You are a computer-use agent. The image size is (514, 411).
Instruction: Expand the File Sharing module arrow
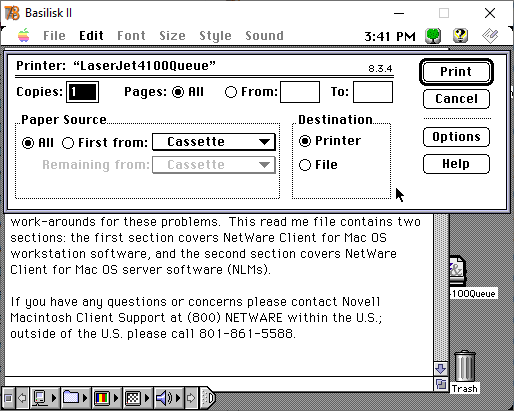(x=85, y=398)
